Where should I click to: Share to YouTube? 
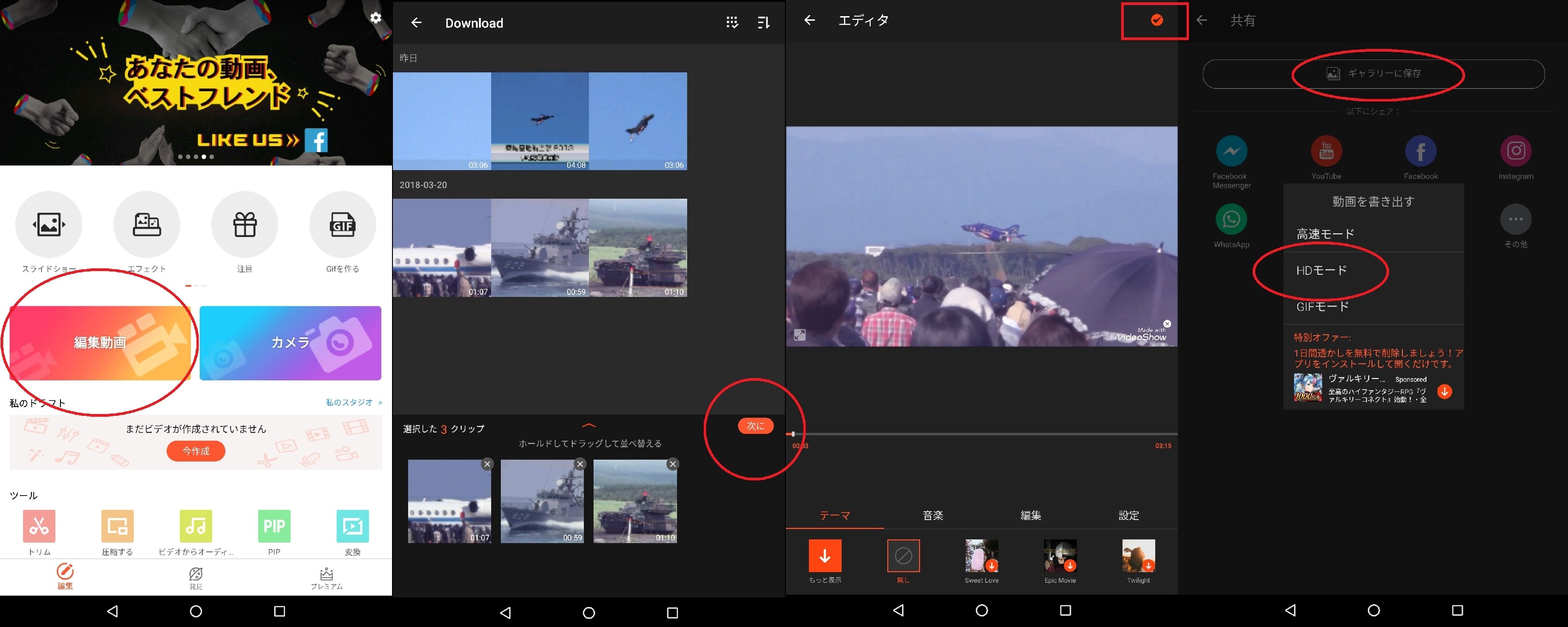(1326, 151)
